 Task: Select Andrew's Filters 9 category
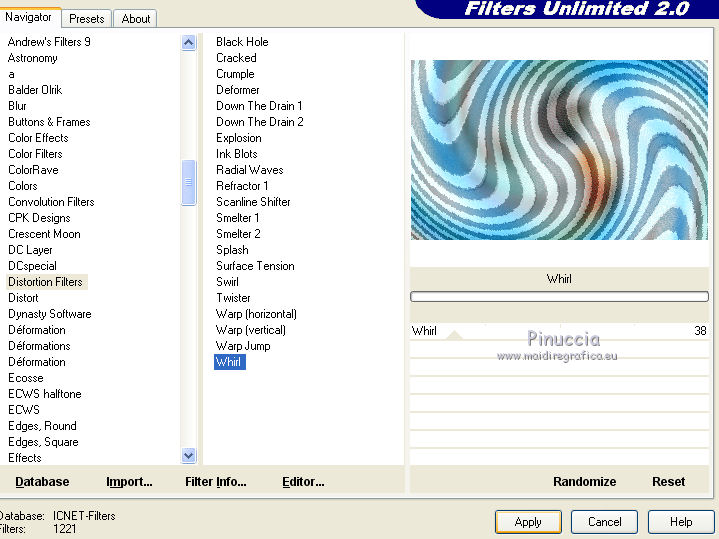click(49, 42)
